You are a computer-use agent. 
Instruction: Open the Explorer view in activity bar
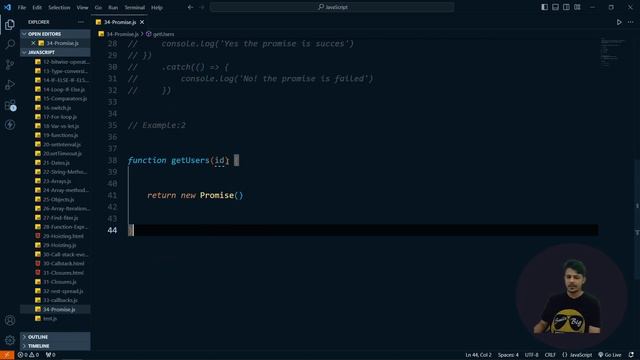point(10,24)
